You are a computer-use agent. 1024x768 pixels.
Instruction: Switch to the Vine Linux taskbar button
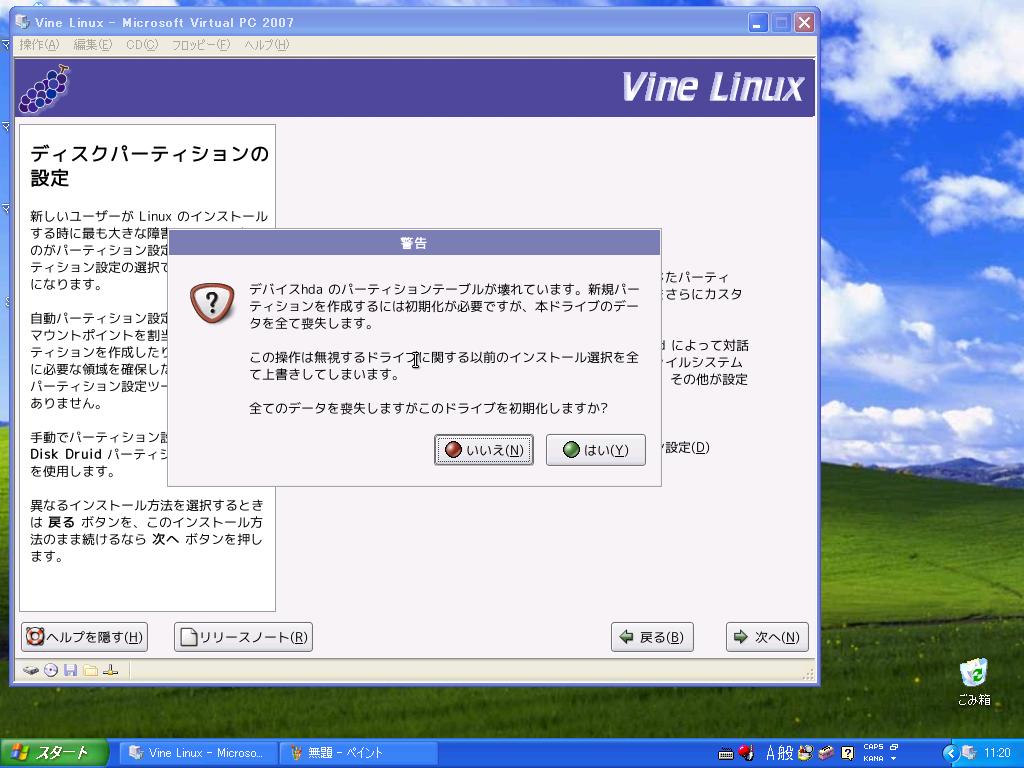[x=197, y=753]
